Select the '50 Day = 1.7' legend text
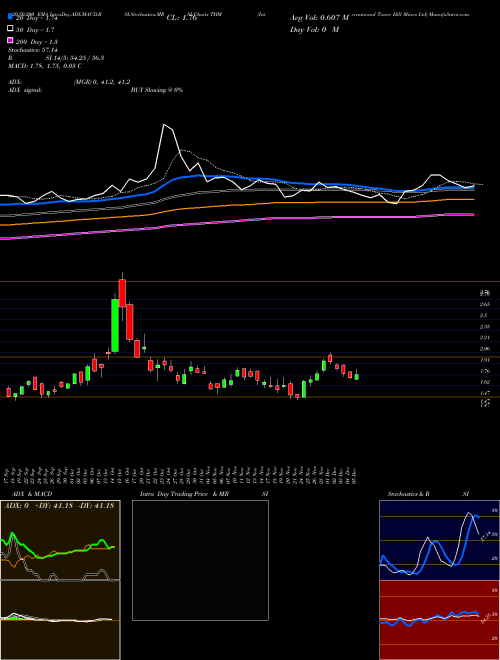 coord(35,30)
